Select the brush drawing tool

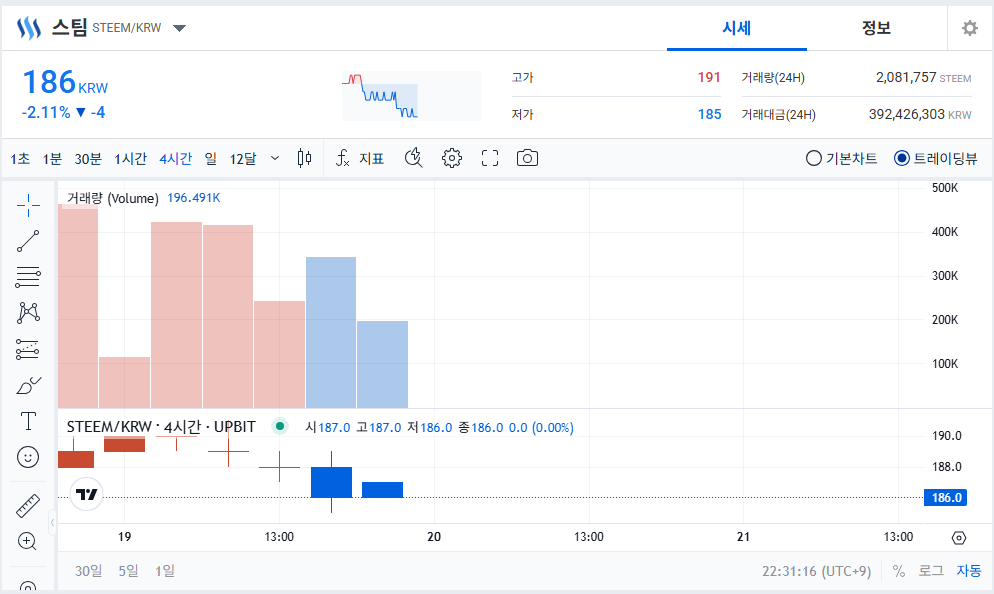pos(29,385)
